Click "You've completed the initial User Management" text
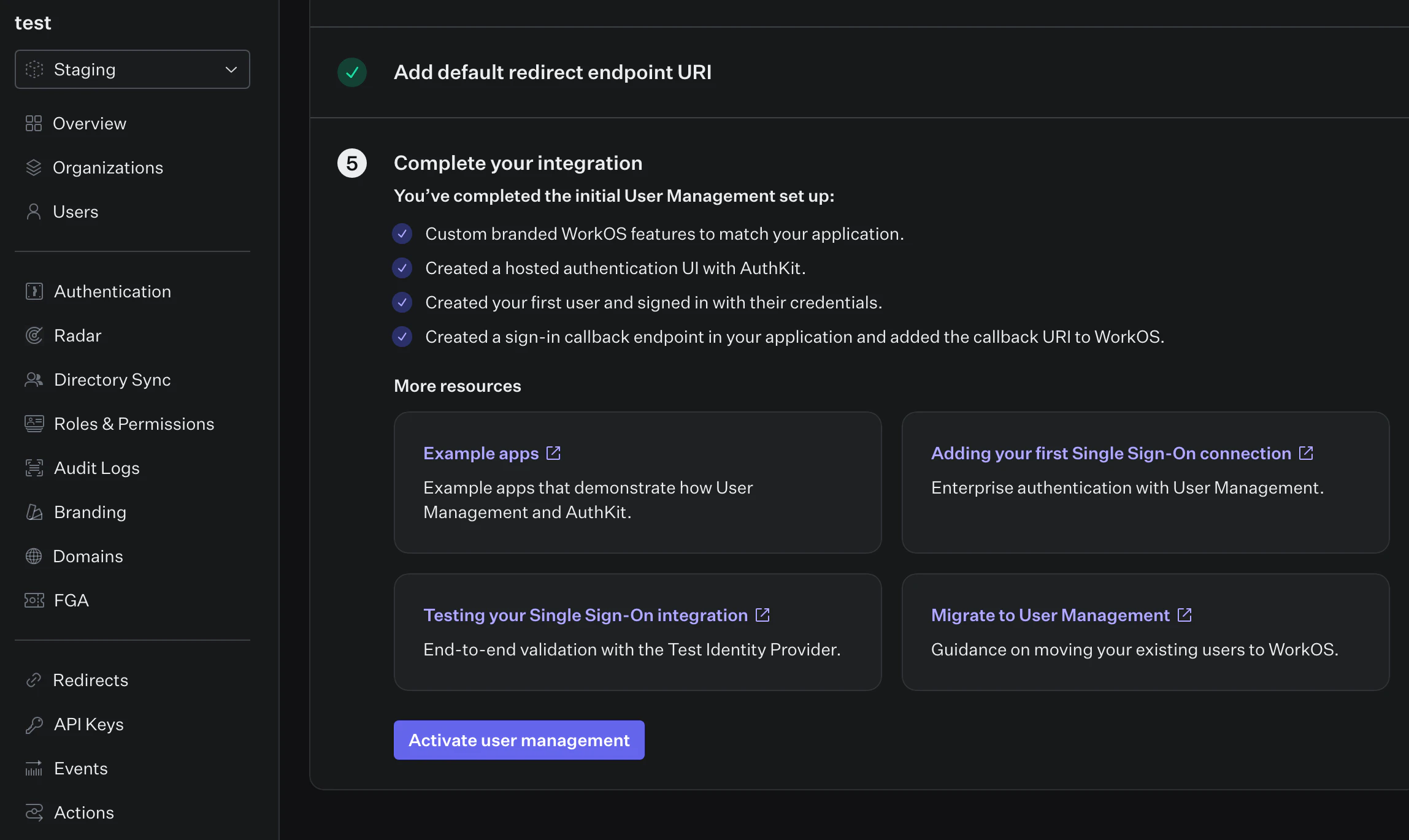This screenshot has height=840, width=1409. (x=614, y=196)
